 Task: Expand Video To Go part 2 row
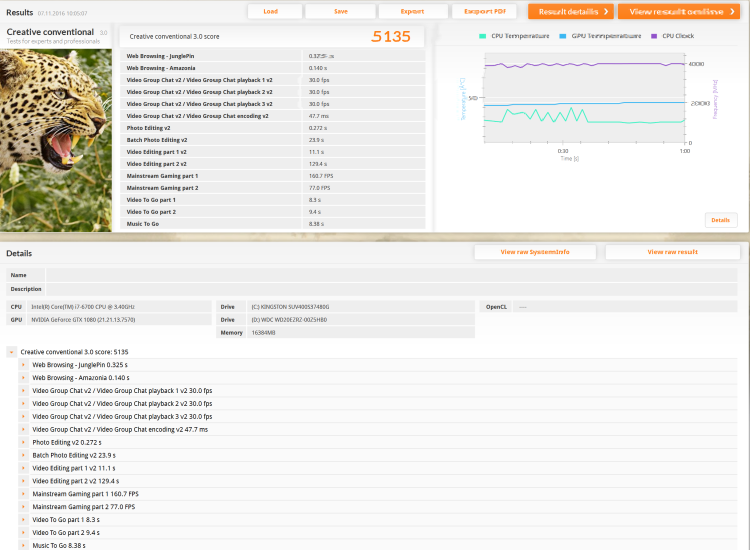click(23, 533)
